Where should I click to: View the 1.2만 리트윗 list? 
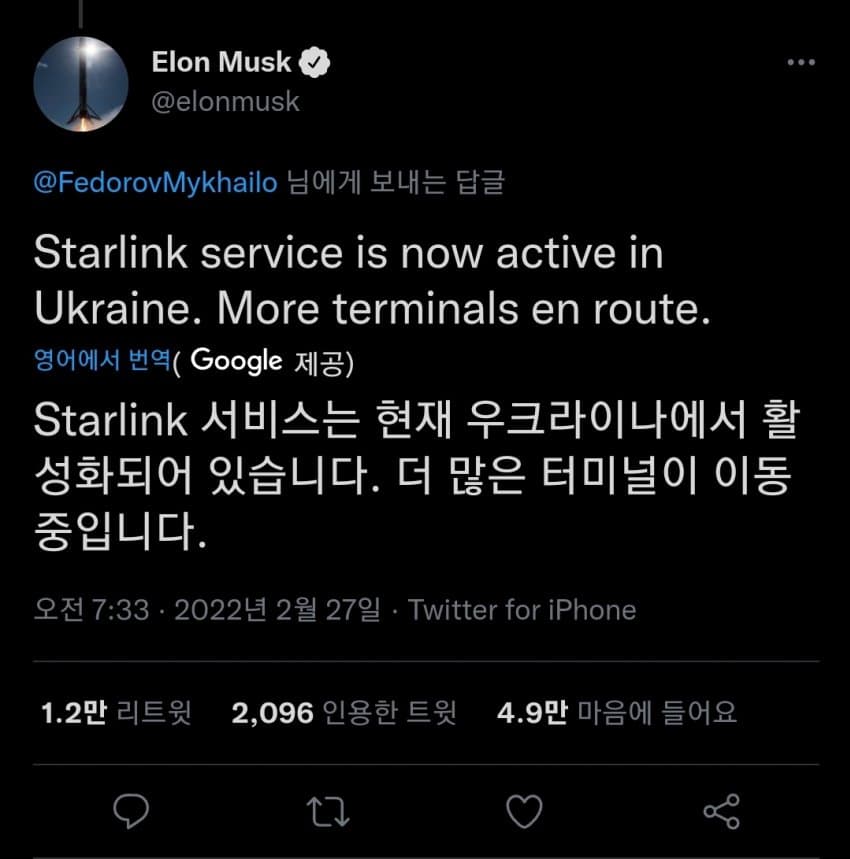click(x=117, y=712)
